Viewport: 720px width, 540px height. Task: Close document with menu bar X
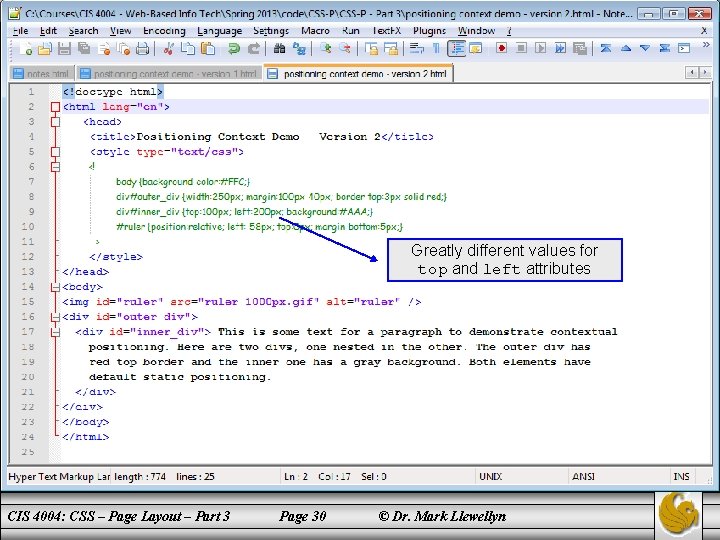point(704,31)
